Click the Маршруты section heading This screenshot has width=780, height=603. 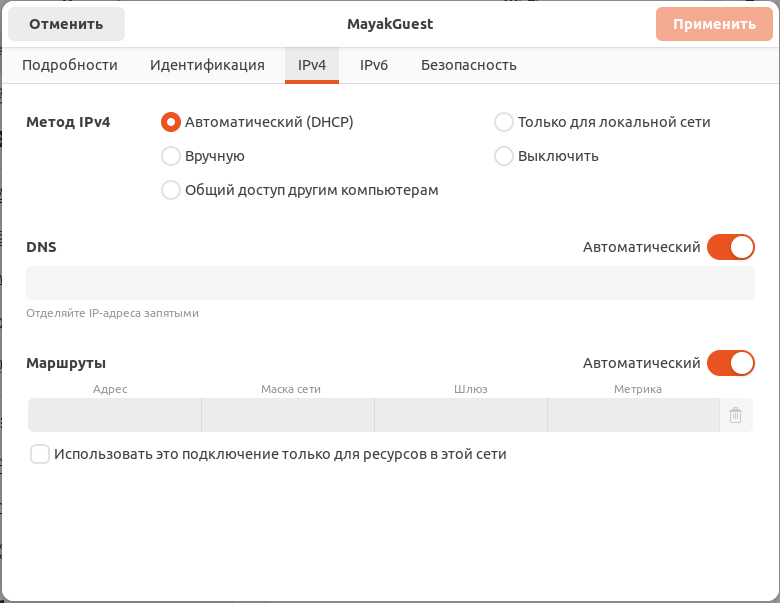point(66,363)
